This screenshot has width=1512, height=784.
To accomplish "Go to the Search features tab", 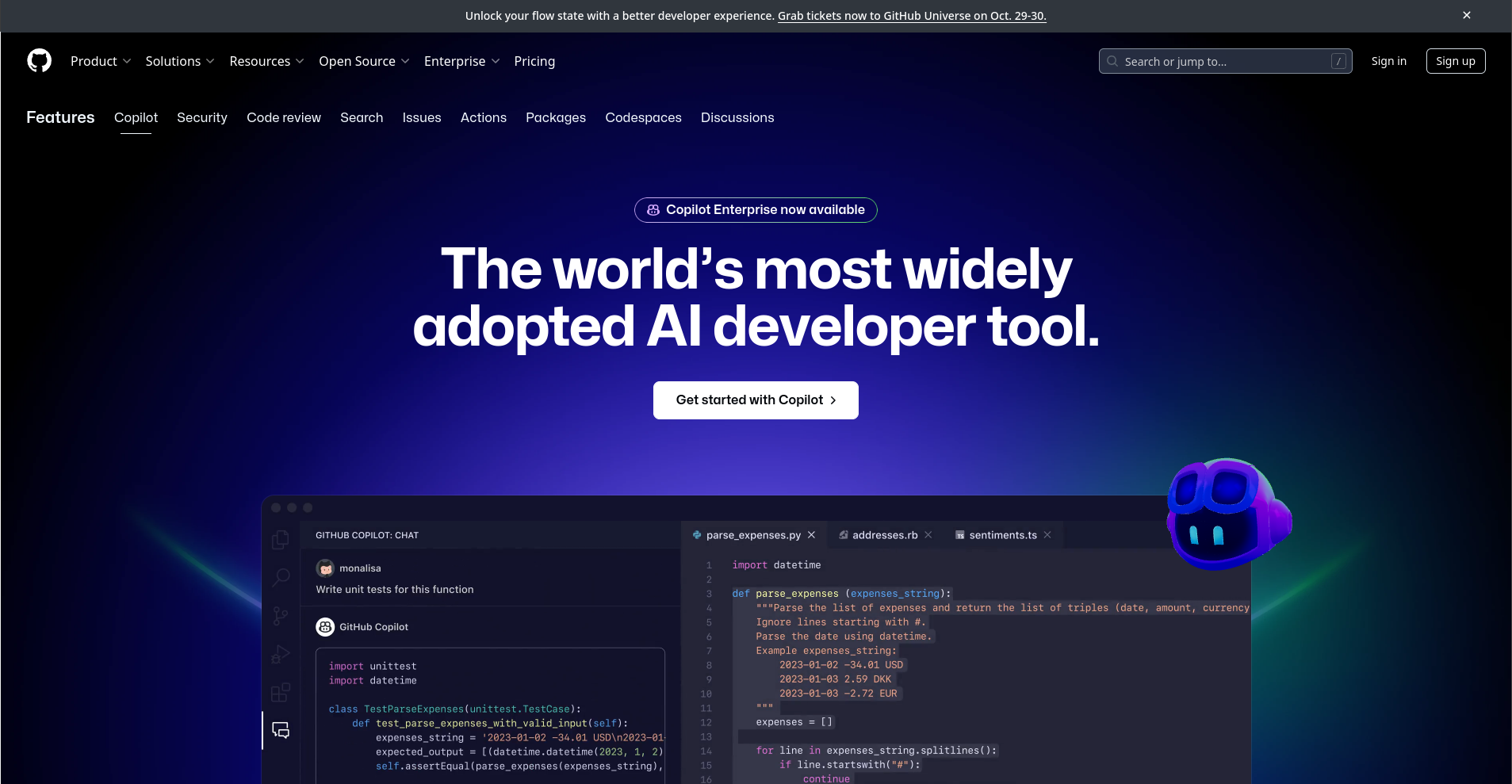I will [x=362, y=117].
